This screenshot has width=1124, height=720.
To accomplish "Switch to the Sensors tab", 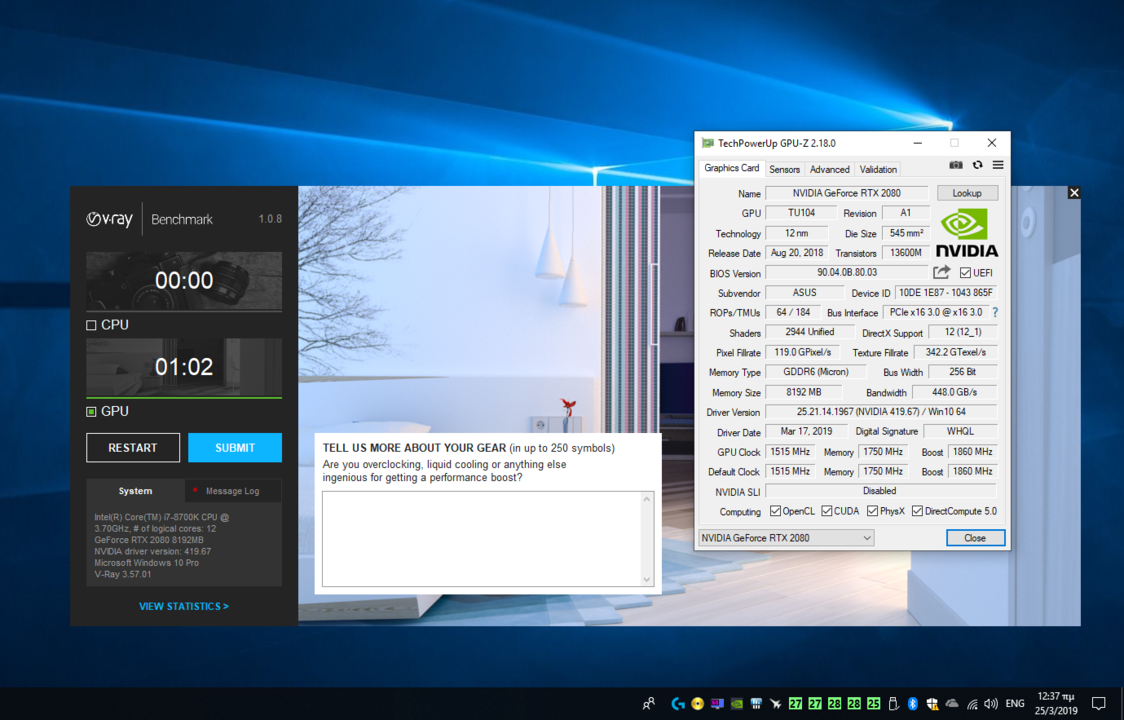I will pos(784,169).
